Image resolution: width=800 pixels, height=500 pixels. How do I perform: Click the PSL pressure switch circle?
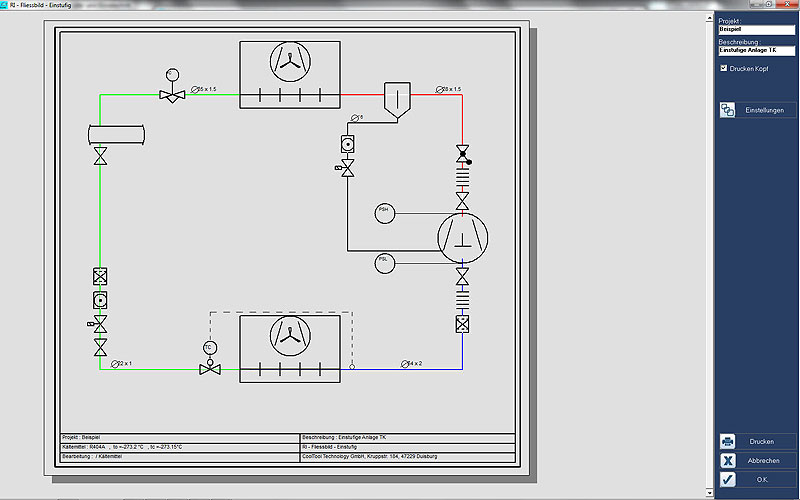[x=385, y=261]
